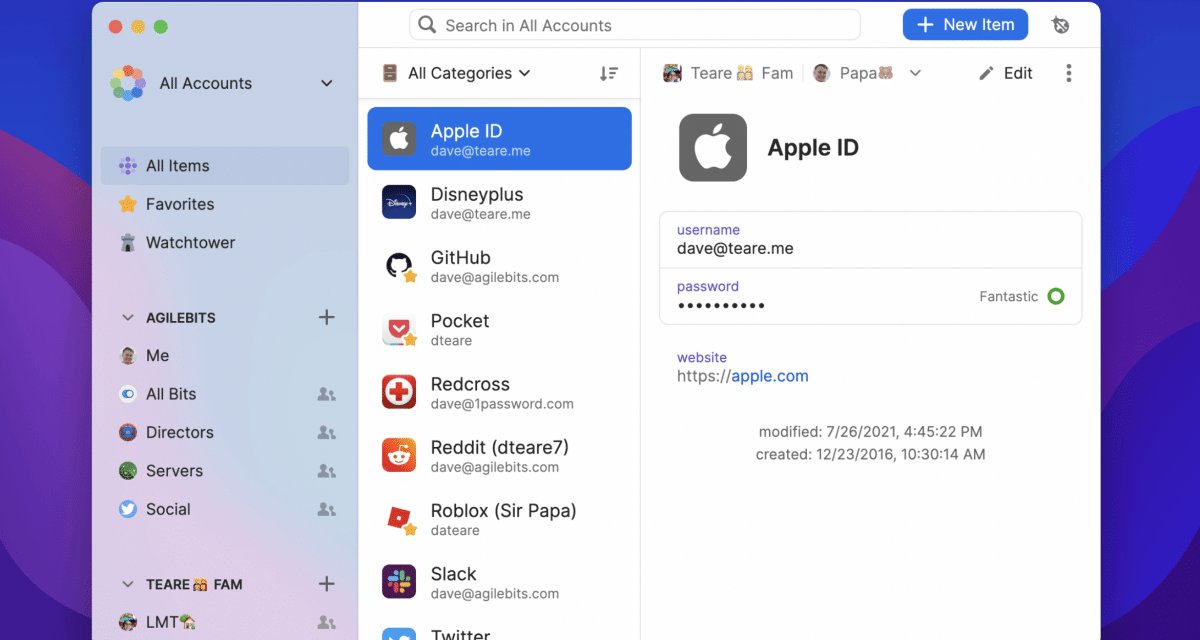Collapse the TEARE FAM section chevron
The width and height of the screenshot is (1200, 640).
coord(128,584)
